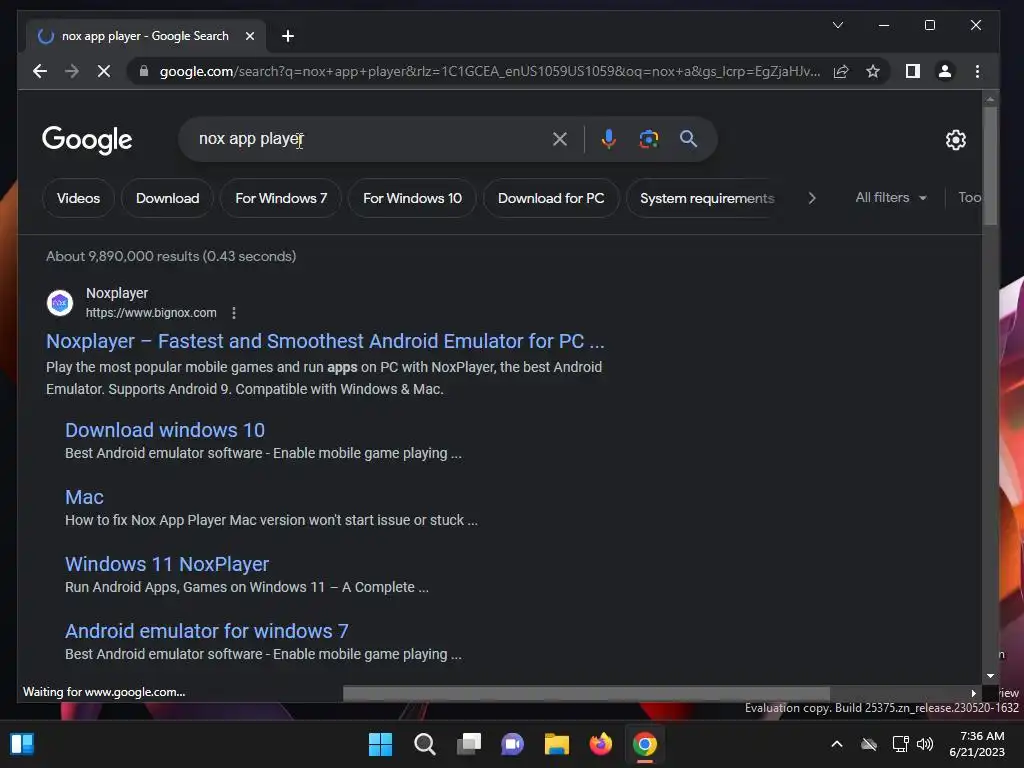
Task: Click the scroll down arrow
Action: pyautogui.click(x=991, y=676)
